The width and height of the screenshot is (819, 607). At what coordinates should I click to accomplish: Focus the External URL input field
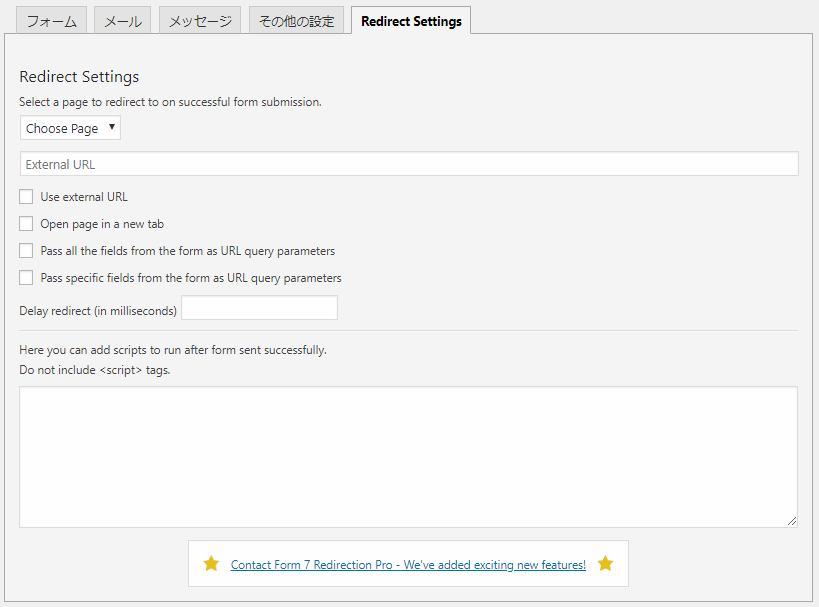point(409,164)
